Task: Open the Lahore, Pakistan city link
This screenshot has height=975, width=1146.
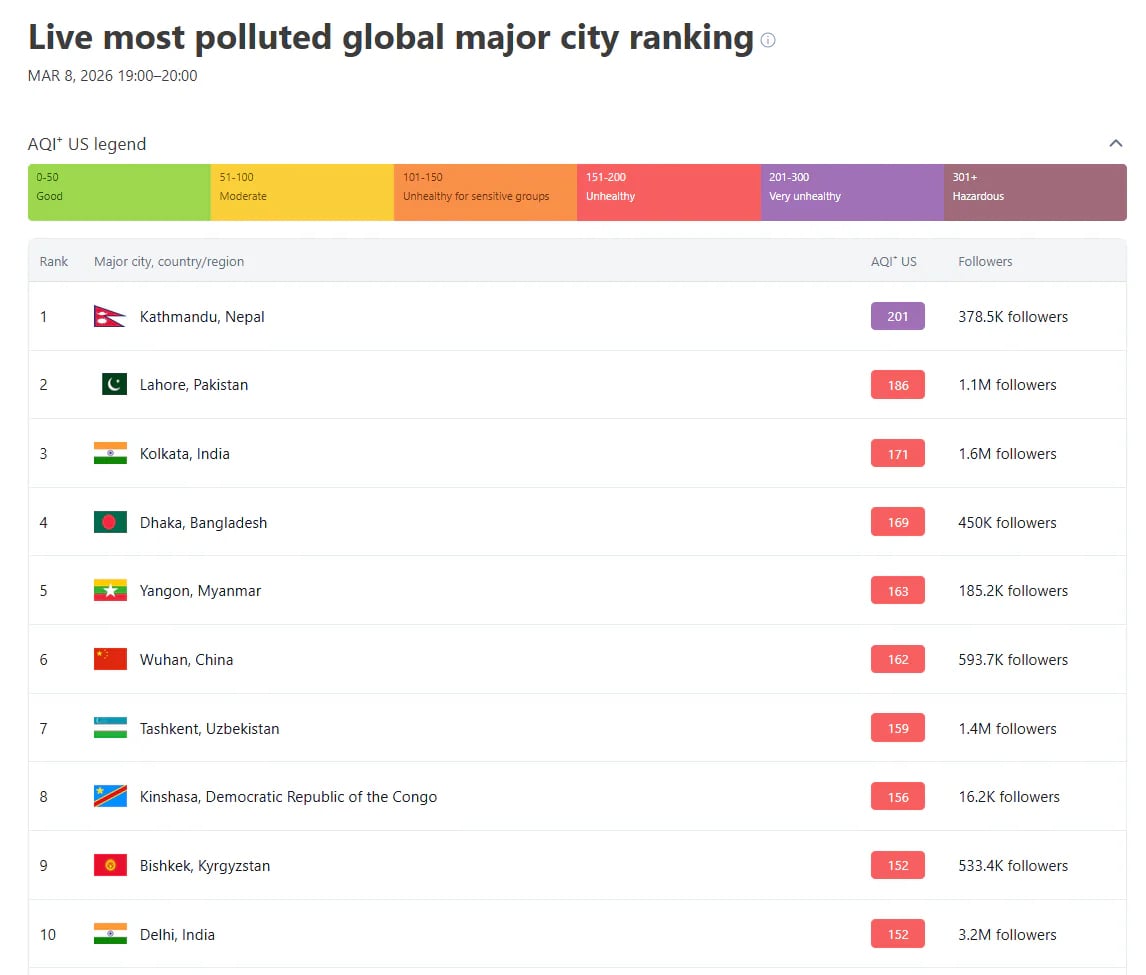Action: pyautogui.click(x=194, y=385)
